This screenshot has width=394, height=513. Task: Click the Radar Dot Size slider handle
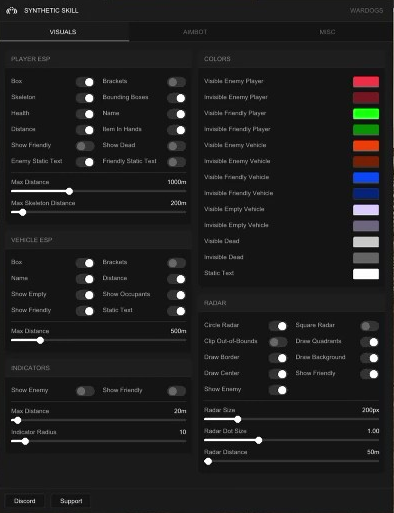258,440
